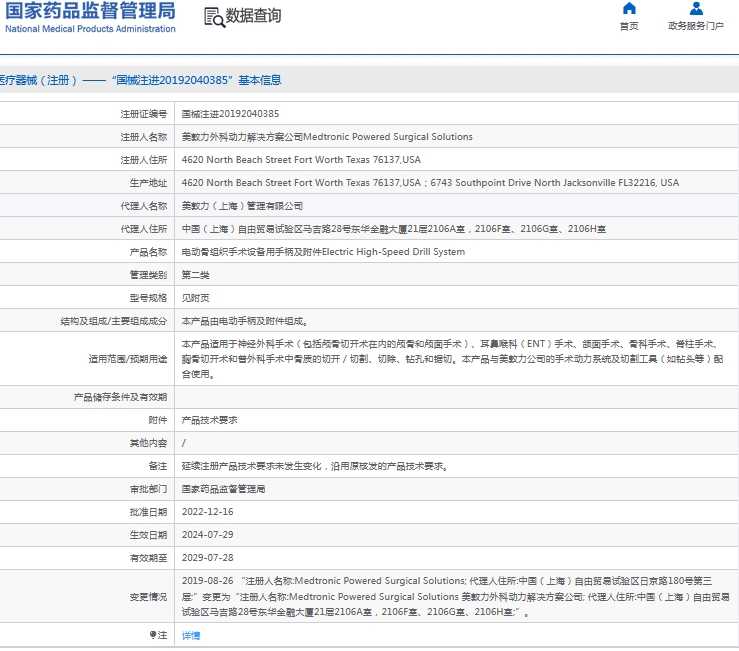Click the 数据查询 magnifier document icon

(x=214, y=17)
